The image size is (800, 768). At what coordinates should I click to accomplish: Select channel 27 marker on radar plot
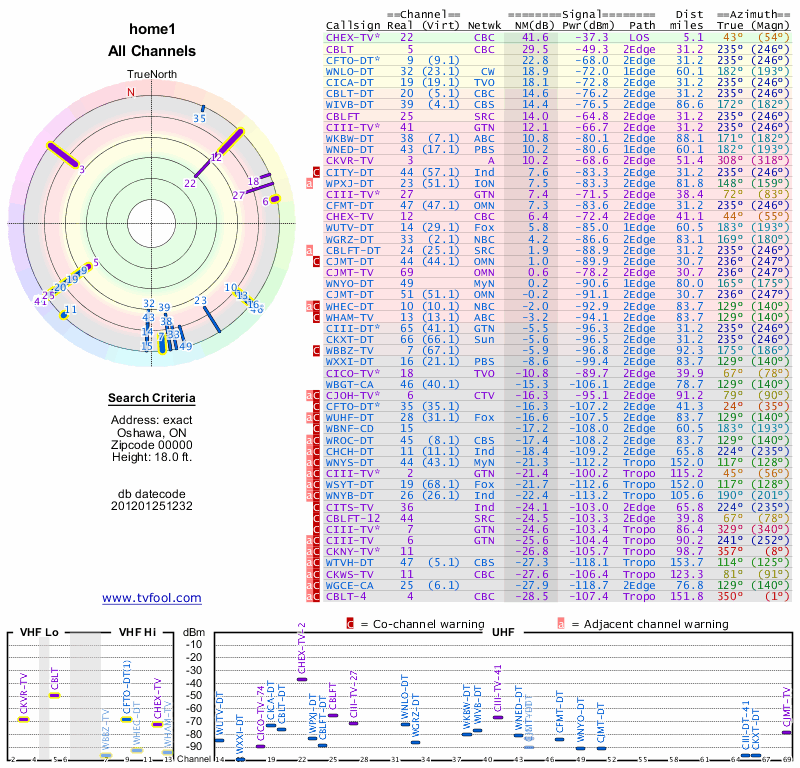coord(260,188)
